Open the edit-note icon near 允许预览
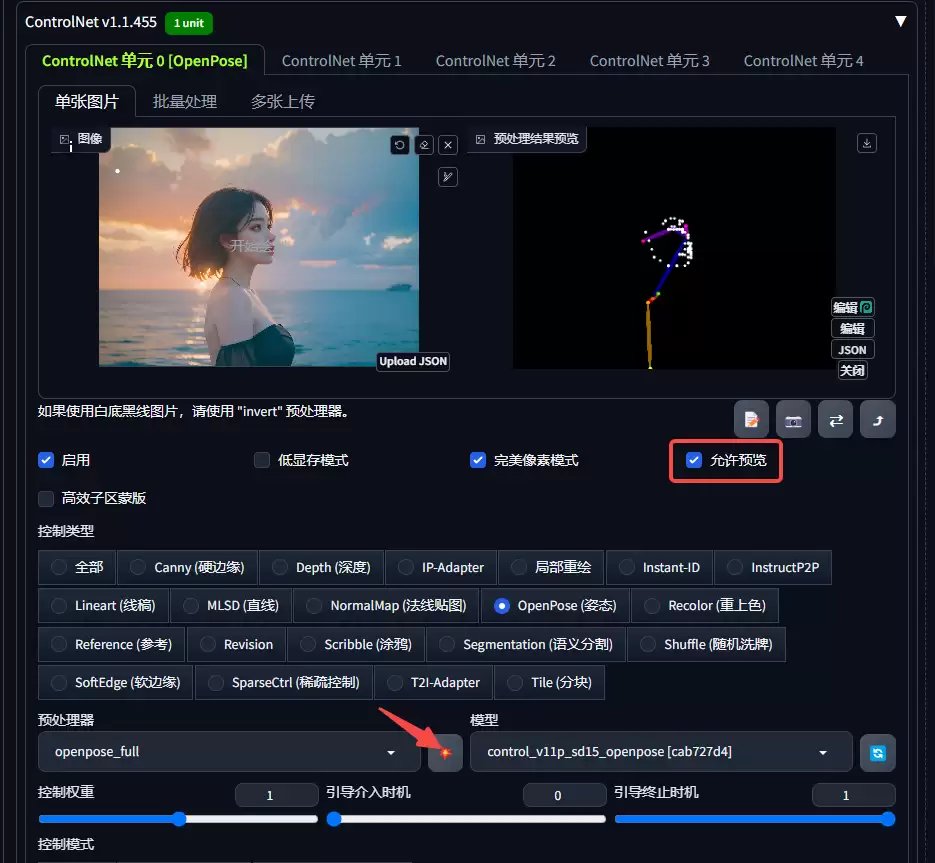The width and height of the screenshot is (935, 863). [x=751, y=419]
